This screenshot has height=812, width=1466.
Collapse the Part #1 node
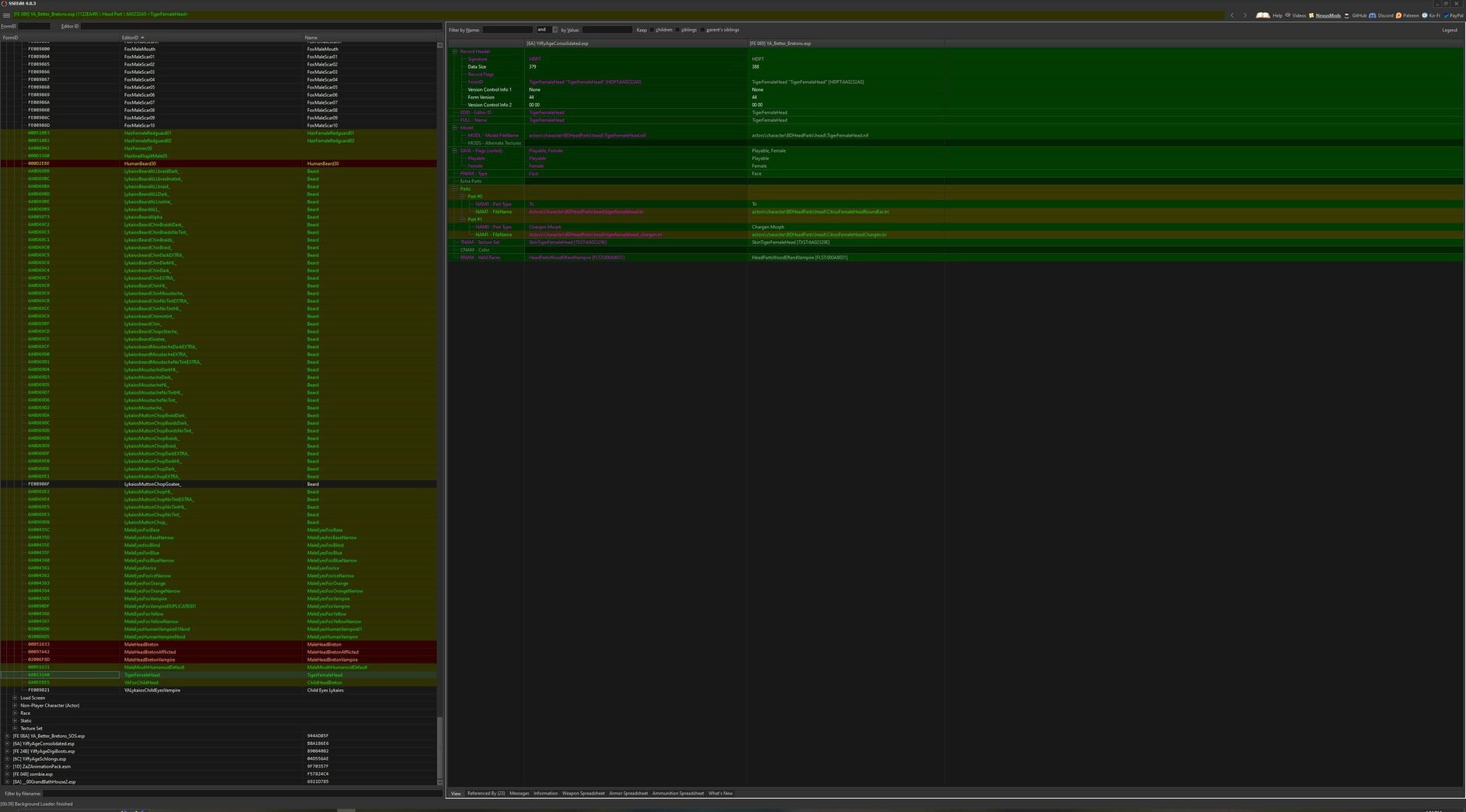point(462,219)
